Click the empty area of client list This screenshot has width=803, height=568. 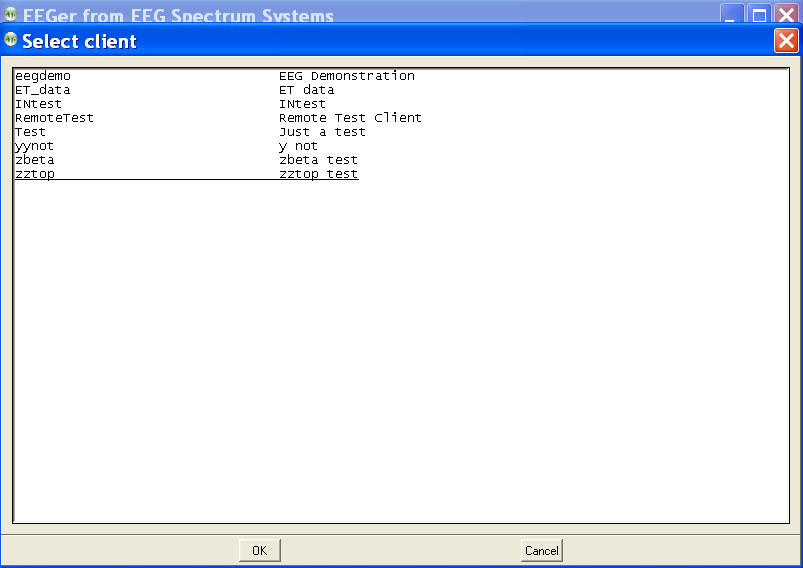400,350
